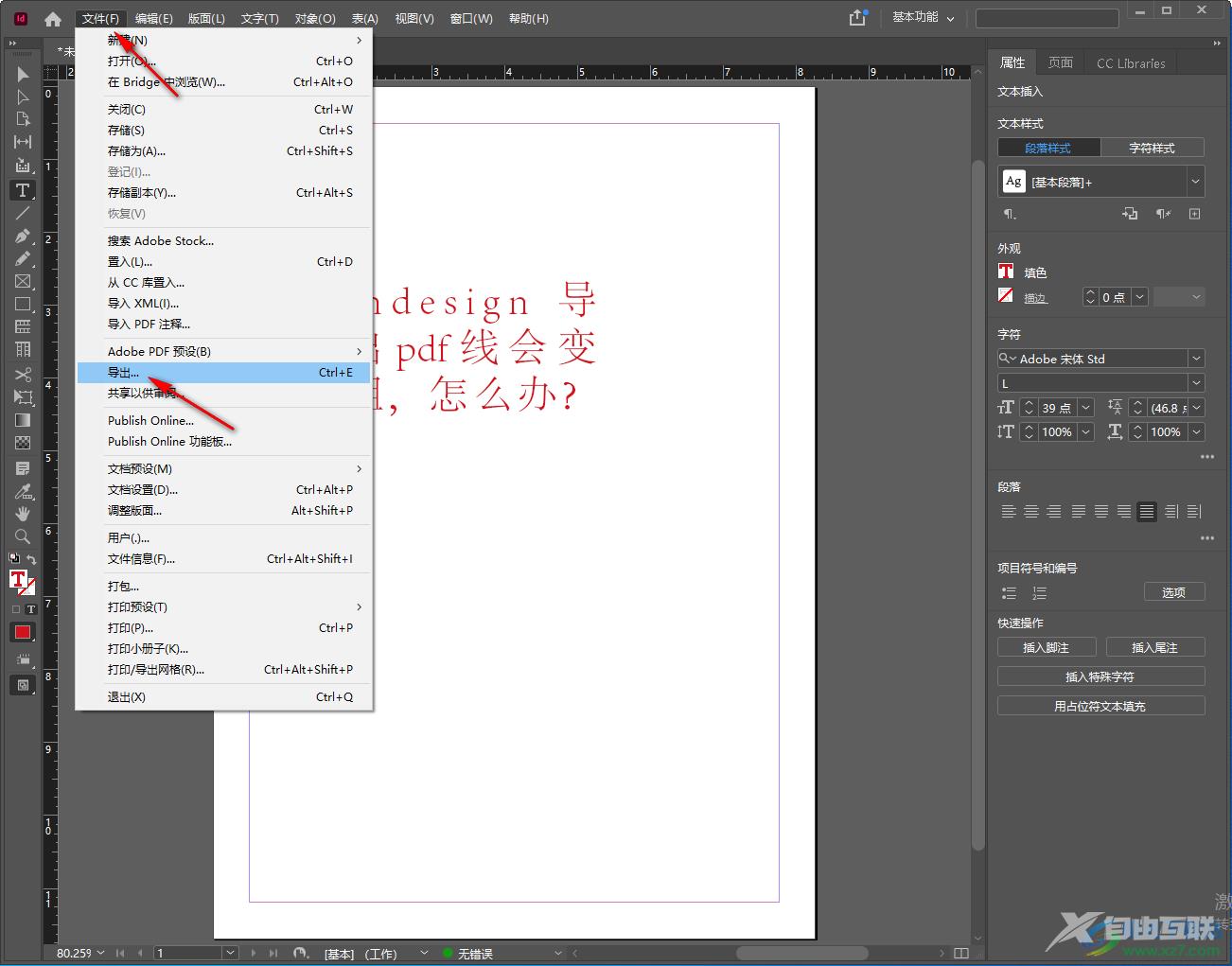Click the share document icon

coord(857,18)
